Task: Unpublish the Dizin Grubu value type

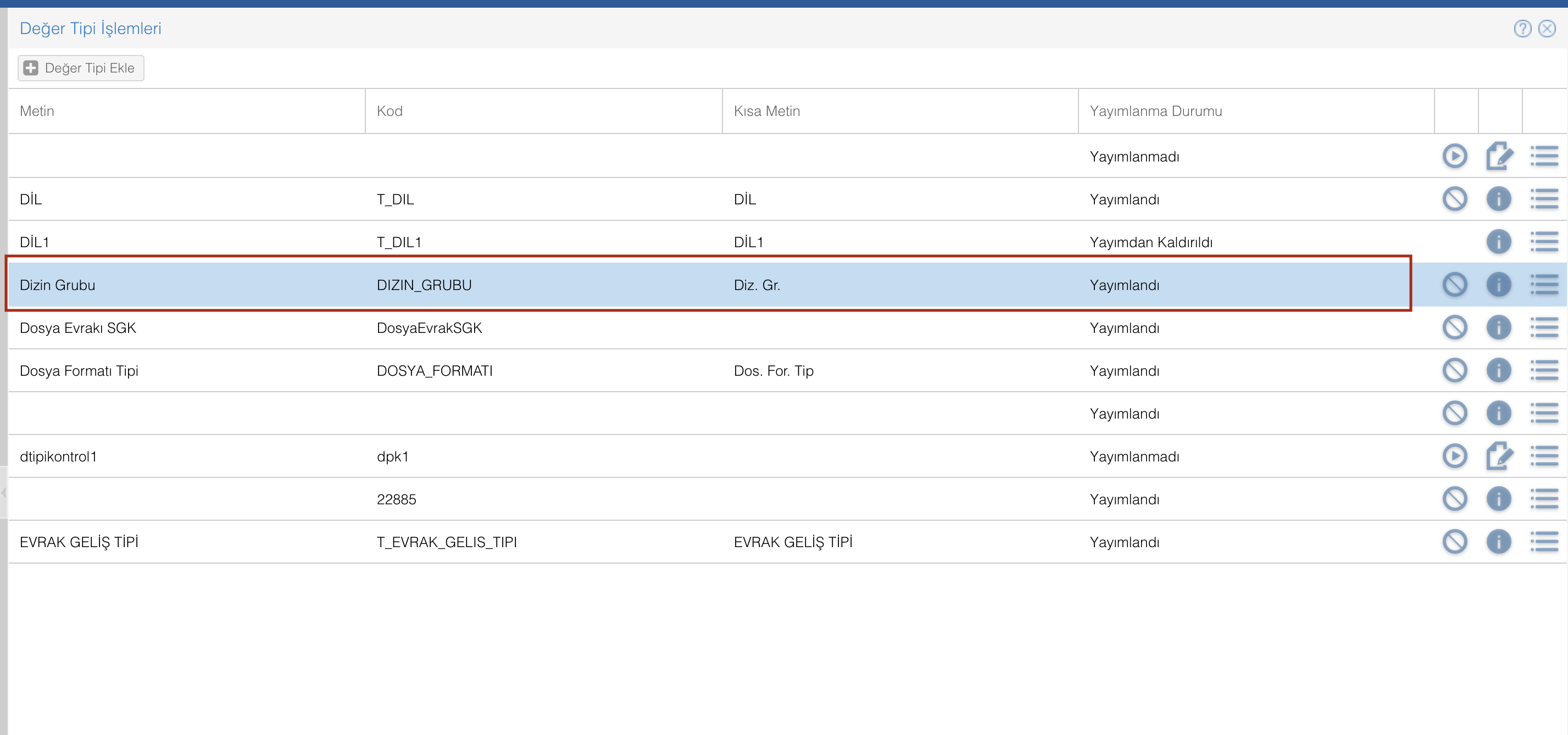Action: click(x=1454, y=284)
